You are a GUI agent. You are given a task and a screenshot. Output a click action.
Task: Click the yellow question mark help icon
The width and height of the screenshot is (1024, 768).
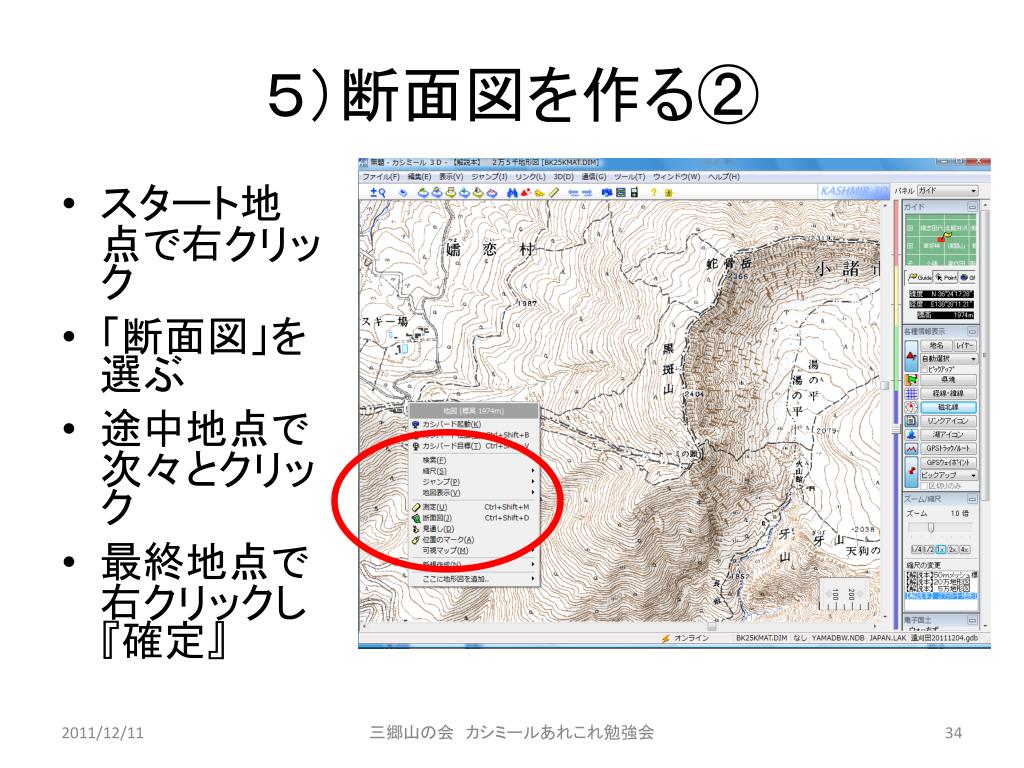pos(653,193)
